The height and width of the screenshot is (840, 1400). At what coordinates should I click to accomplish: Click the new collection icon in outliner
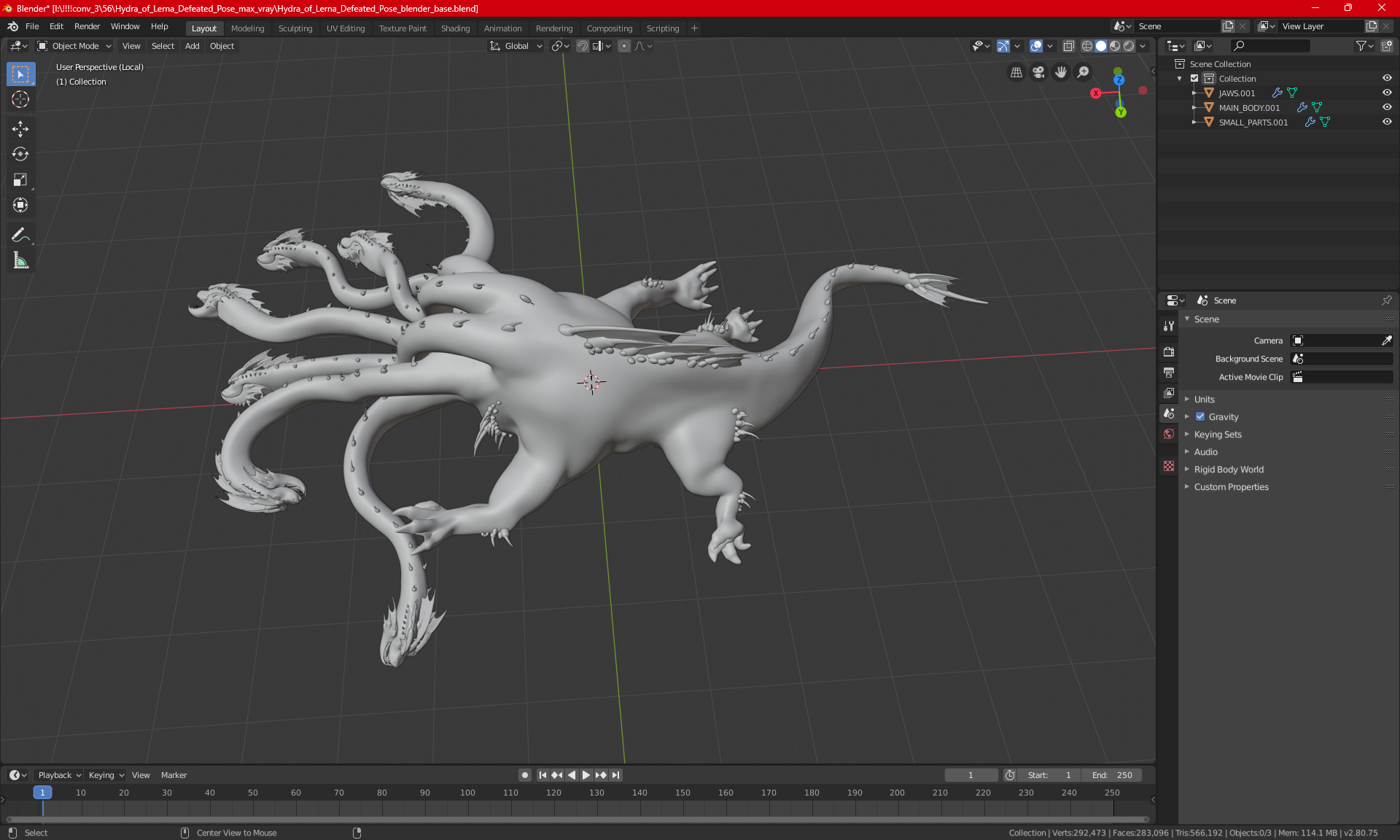(x=1386, y=46)
